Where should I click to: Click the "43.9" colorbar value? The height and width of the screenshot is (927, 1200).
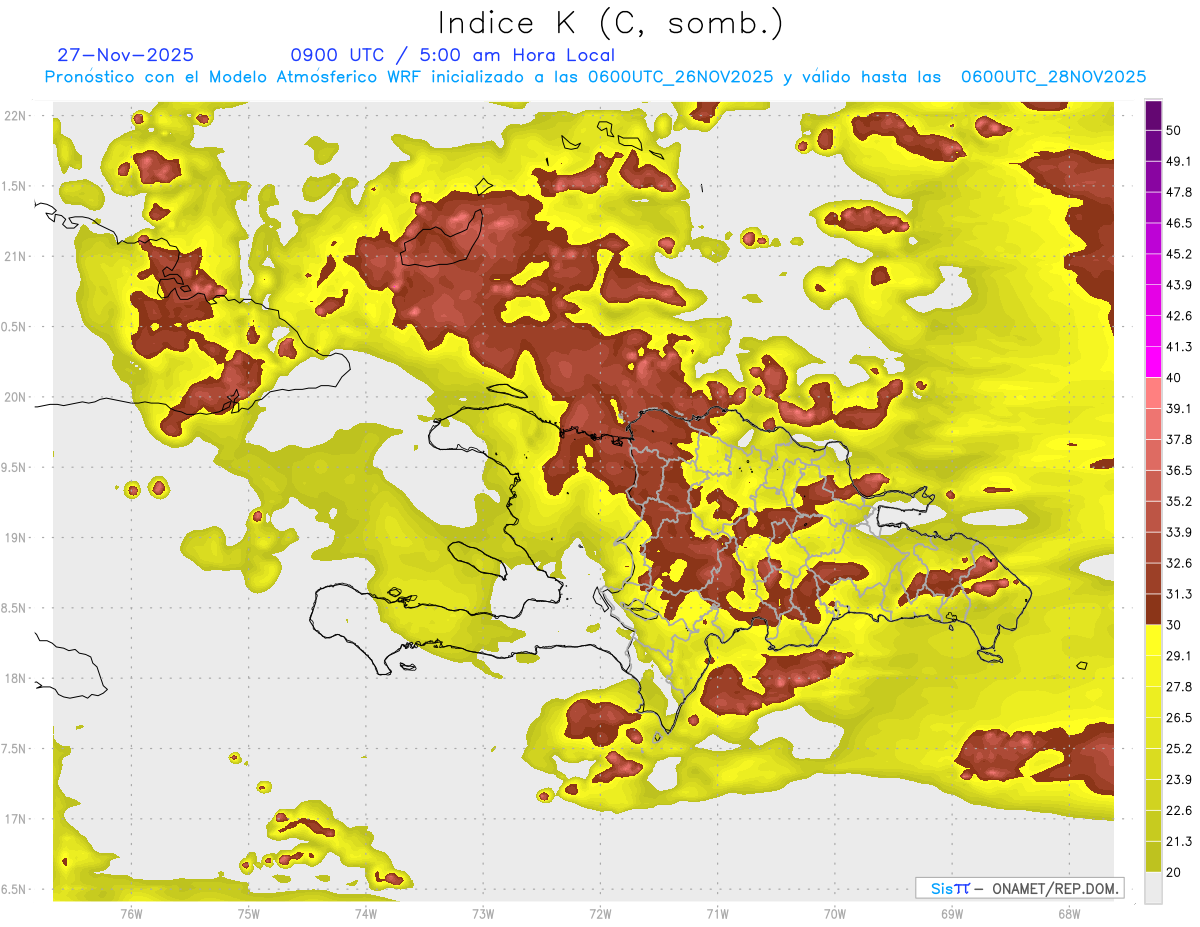pos(1179,285)
